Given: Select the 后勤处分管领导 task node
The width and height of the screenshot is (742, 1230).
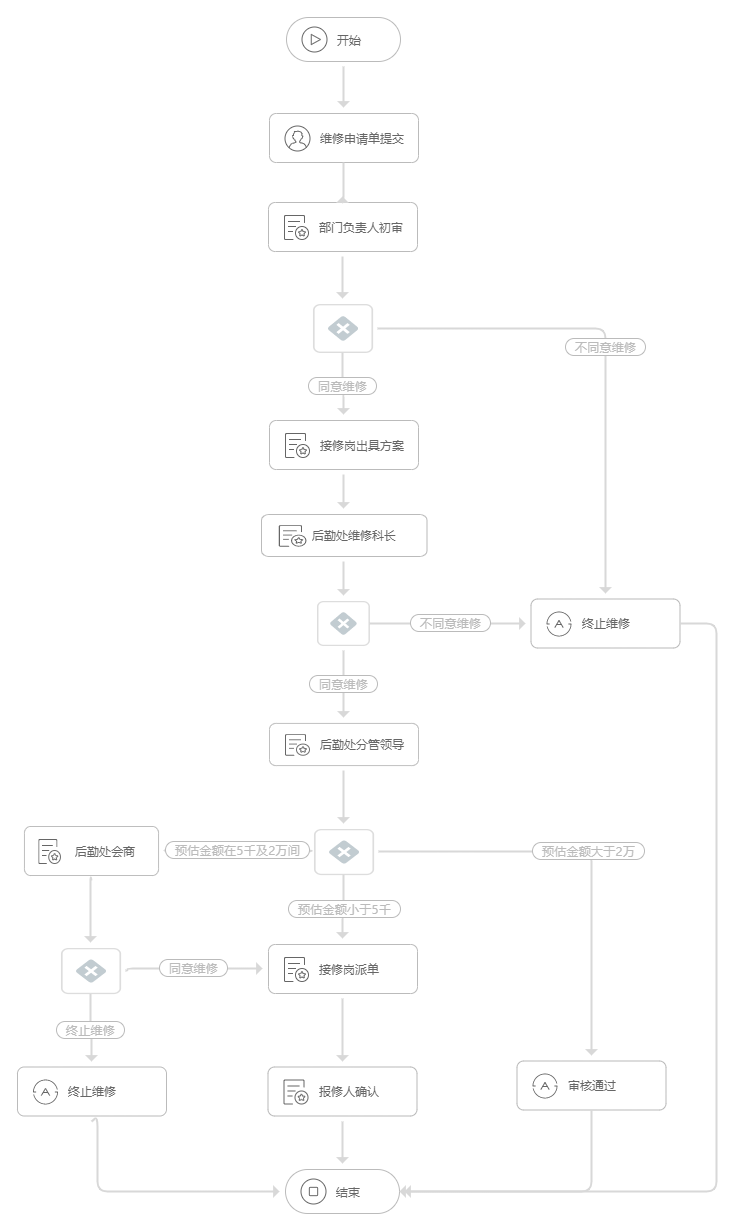Looking at the screenshot, I should coord(344,744).
